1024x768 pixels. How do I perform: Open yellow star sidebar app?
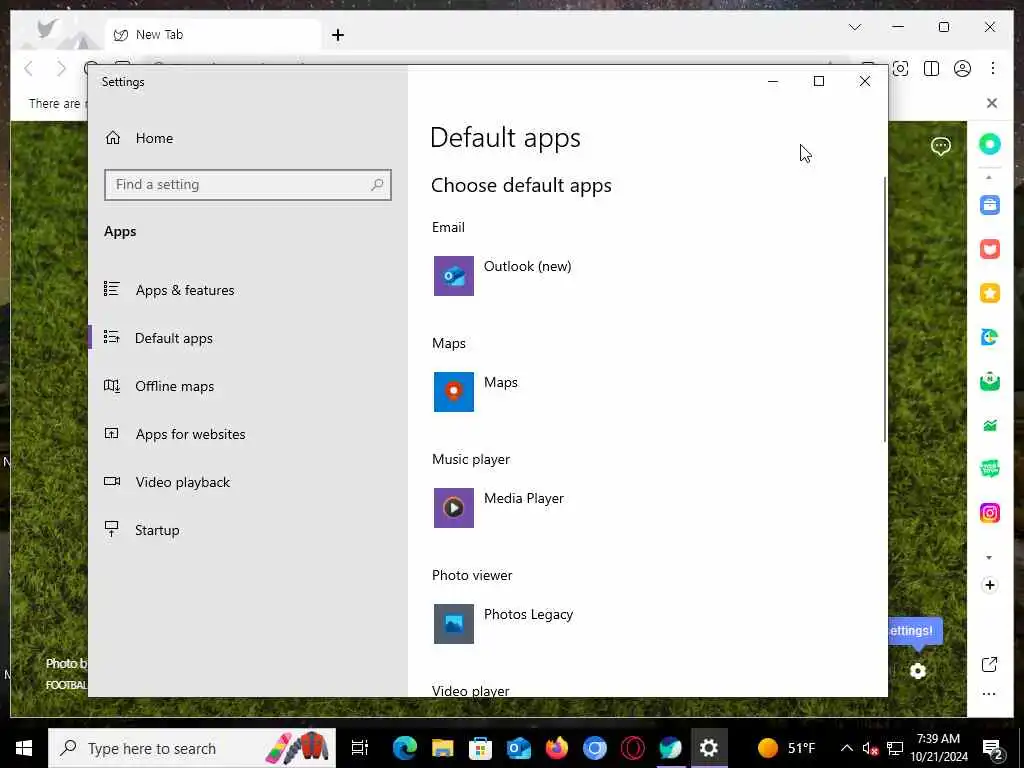click(989, 293)
